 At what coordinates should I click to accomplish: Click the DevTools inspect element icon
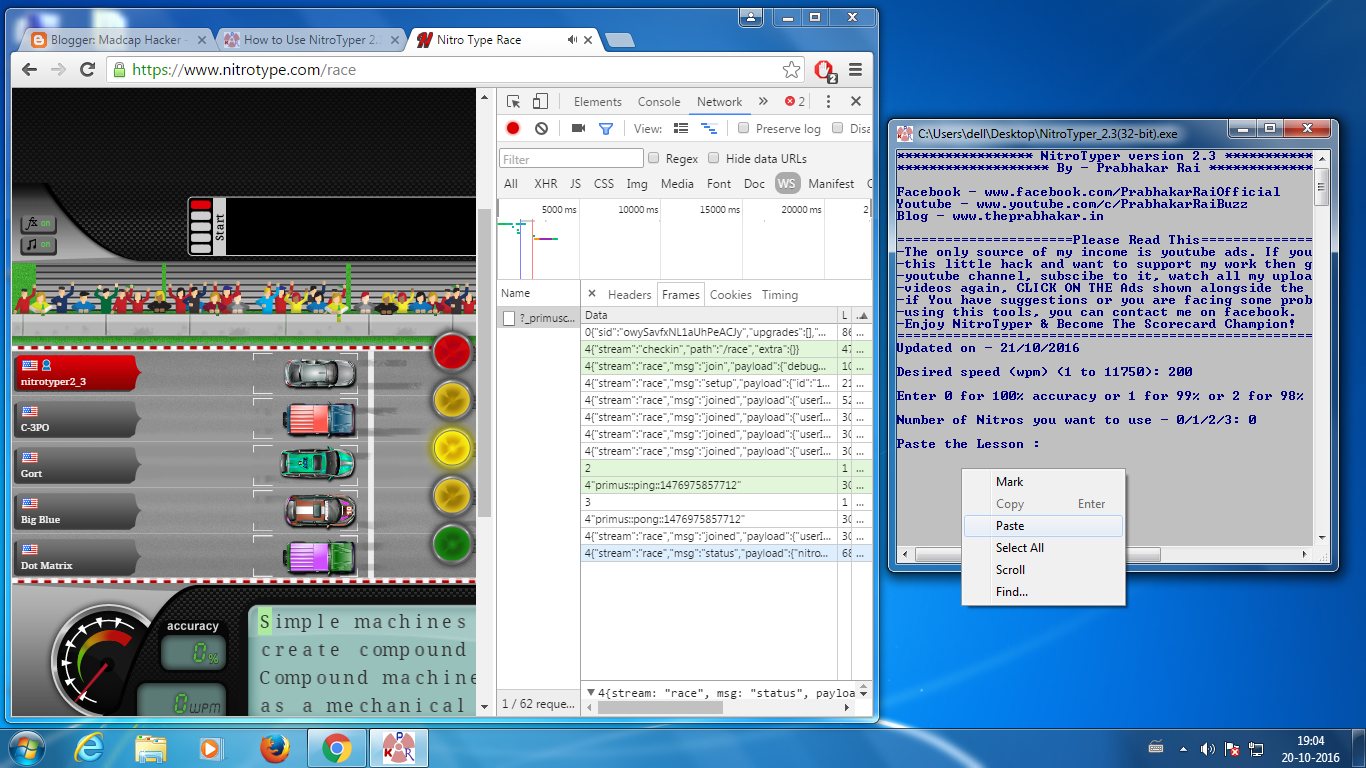click(x=514, y=101)
